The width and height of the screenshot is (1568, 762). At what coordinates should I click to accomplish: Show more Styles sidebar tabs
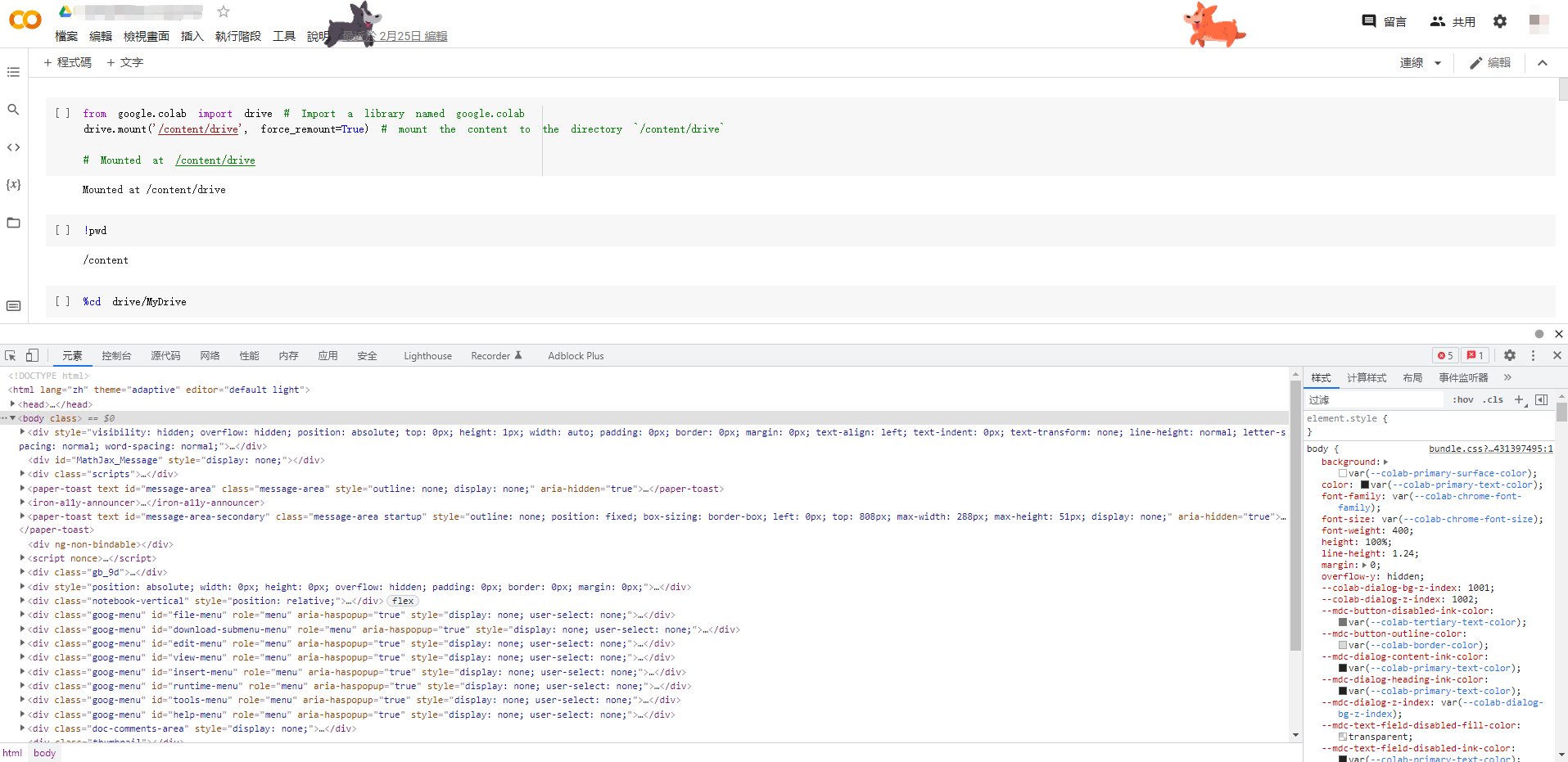tap(1507, 377)
